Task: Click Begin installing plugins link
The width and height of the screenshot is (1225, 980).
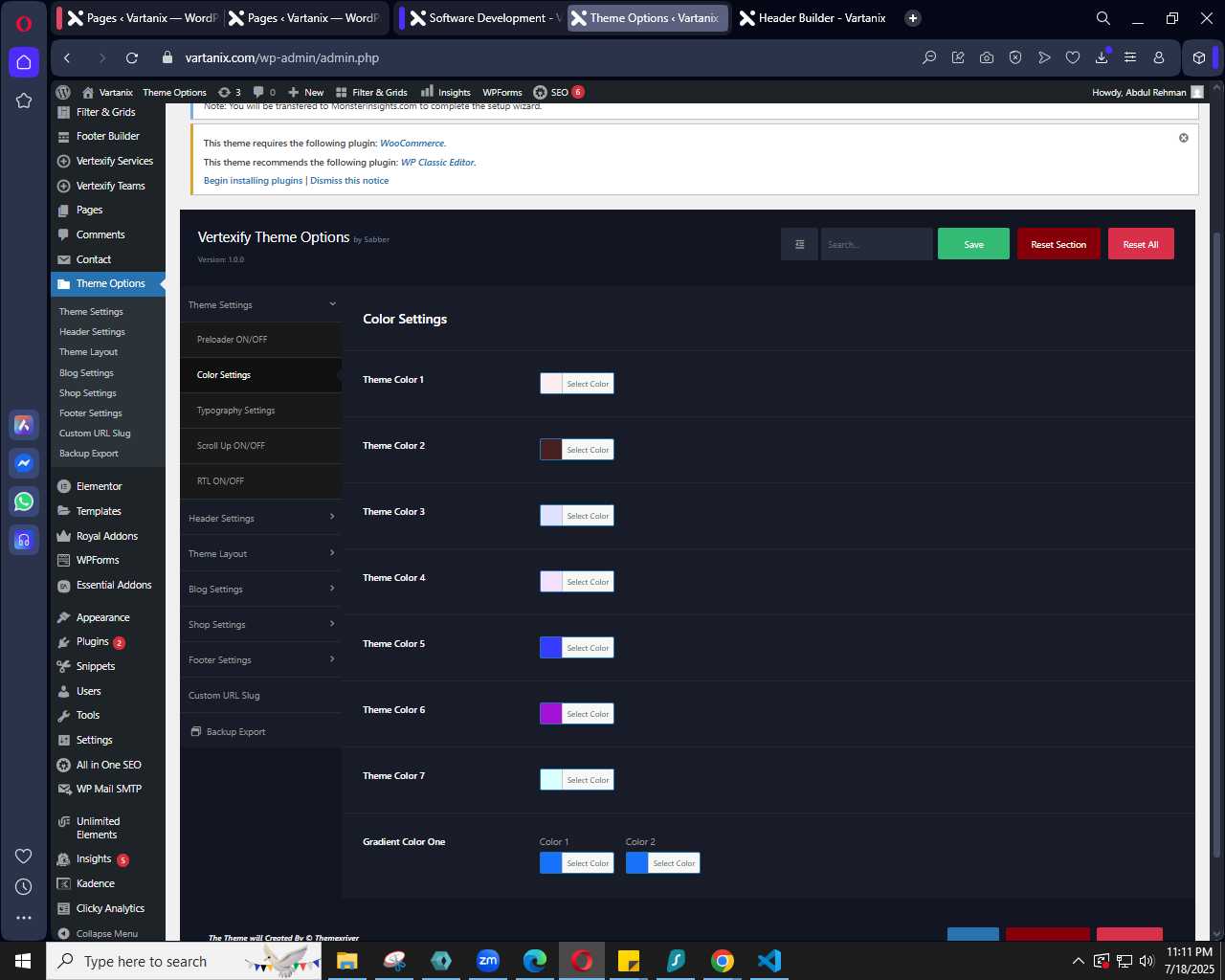Action: (x=253, y=181)
